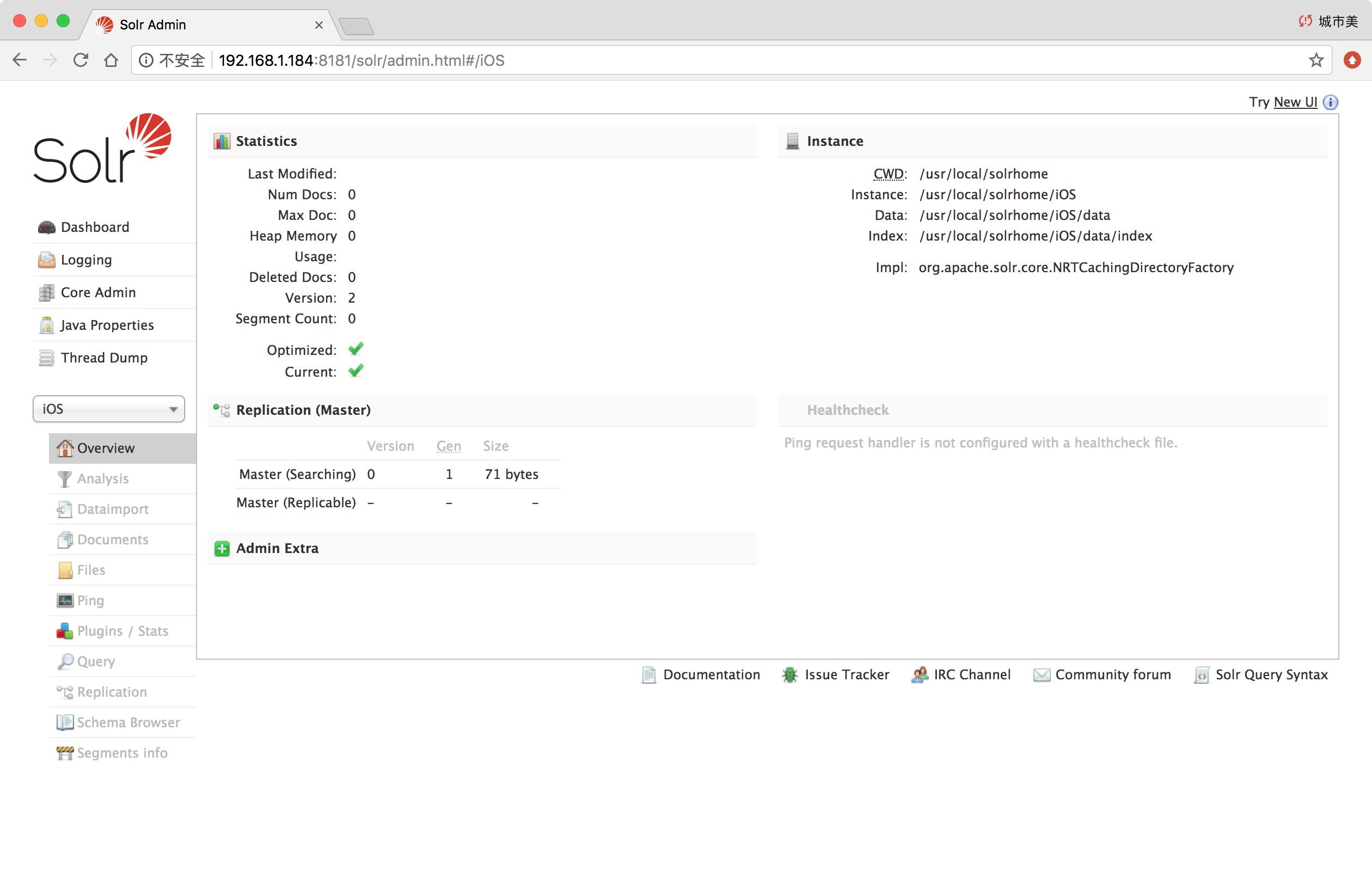
Task: Open Segments info section
Action: pyautogui.click(x=122, y=753)
